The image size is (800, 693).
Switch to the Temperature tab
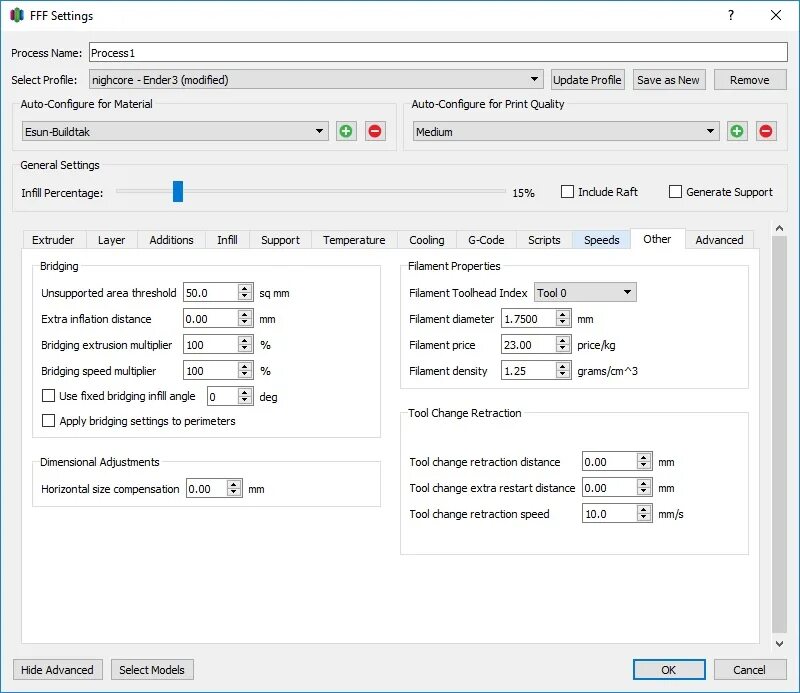[x=354, y=240]
